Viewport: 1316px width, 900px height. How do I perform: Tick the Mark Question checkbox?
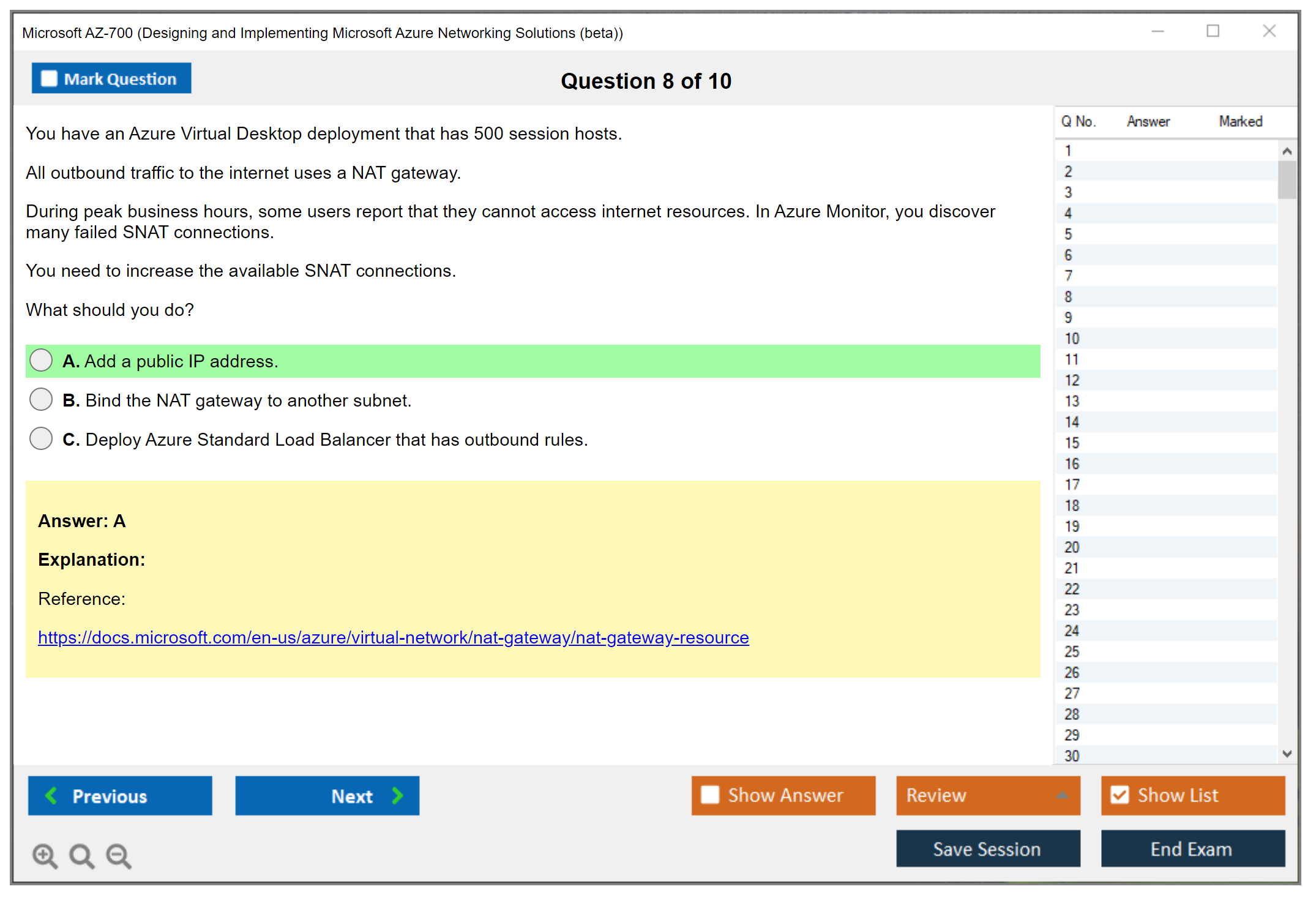(49, 79)
